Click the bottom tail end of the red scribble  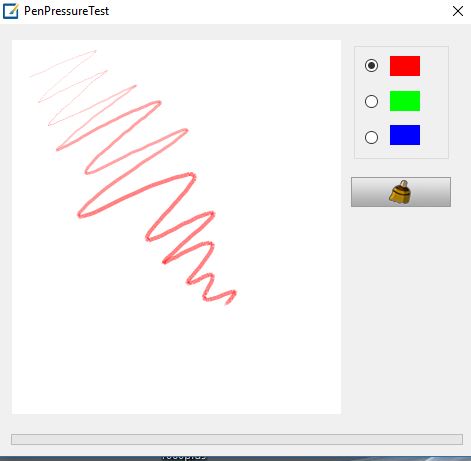coord(228,303)
